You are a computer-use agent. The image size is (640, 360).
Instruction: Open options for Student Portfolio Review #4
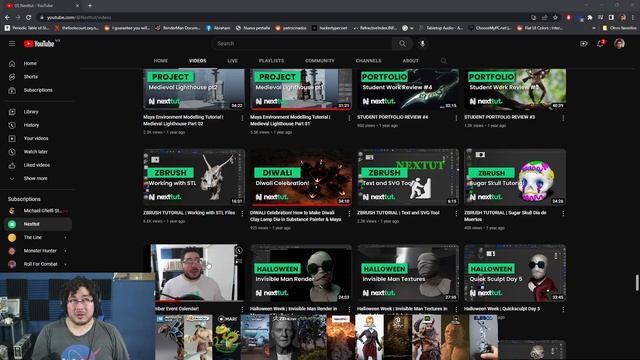pos(456,118)
